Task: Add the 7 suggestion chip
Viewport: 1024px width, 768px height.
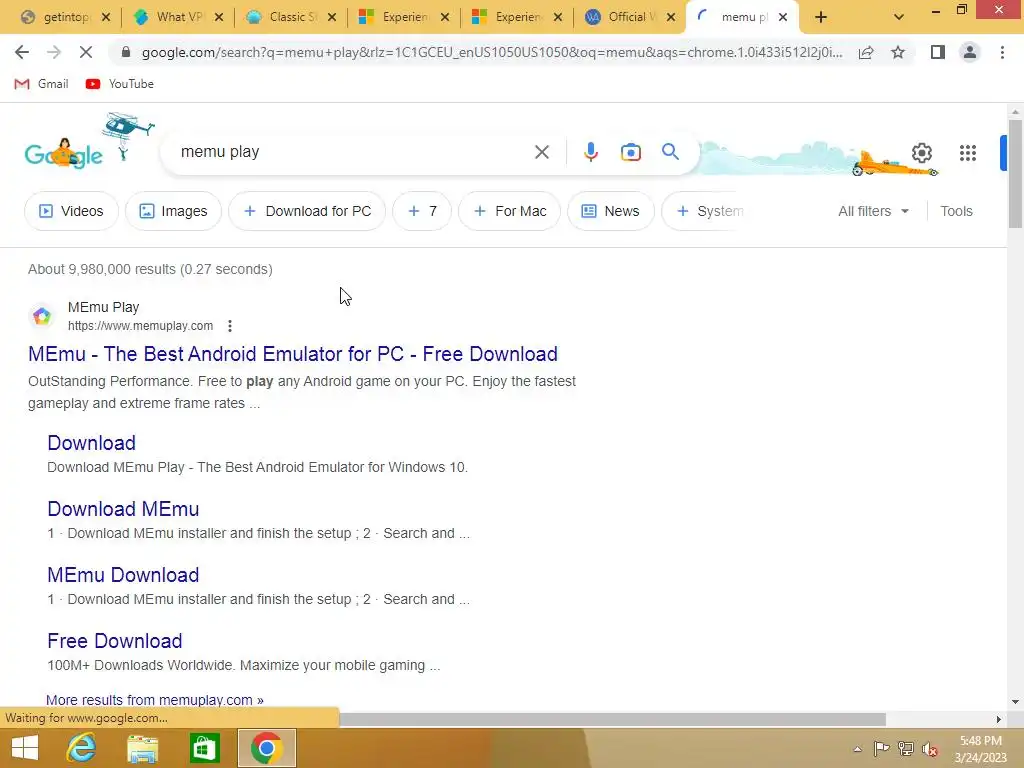Action: point(422,211)
